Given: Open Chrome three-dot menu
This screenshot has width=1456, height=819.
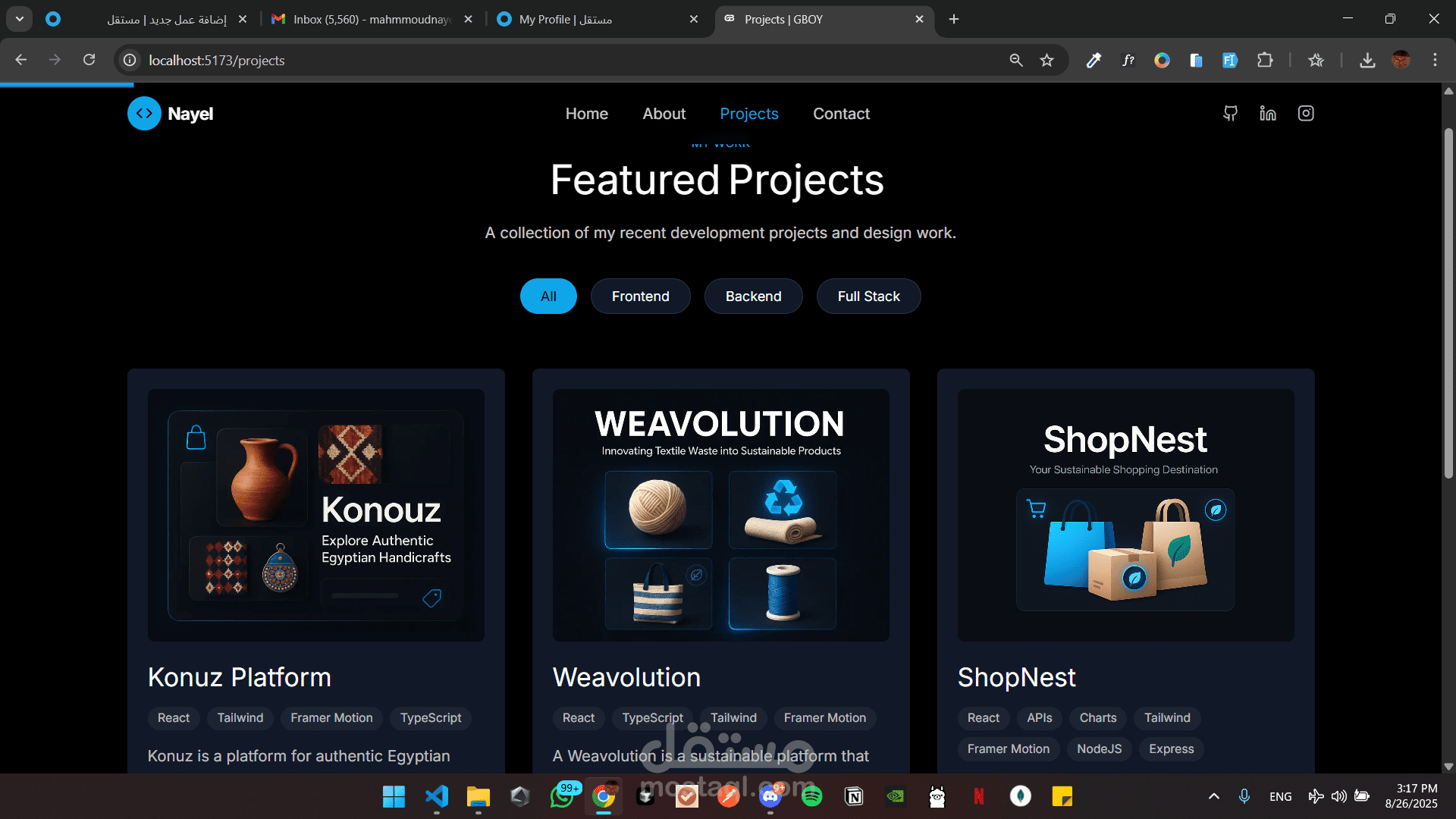Looking at the screenshot, I should point(1435,61).
